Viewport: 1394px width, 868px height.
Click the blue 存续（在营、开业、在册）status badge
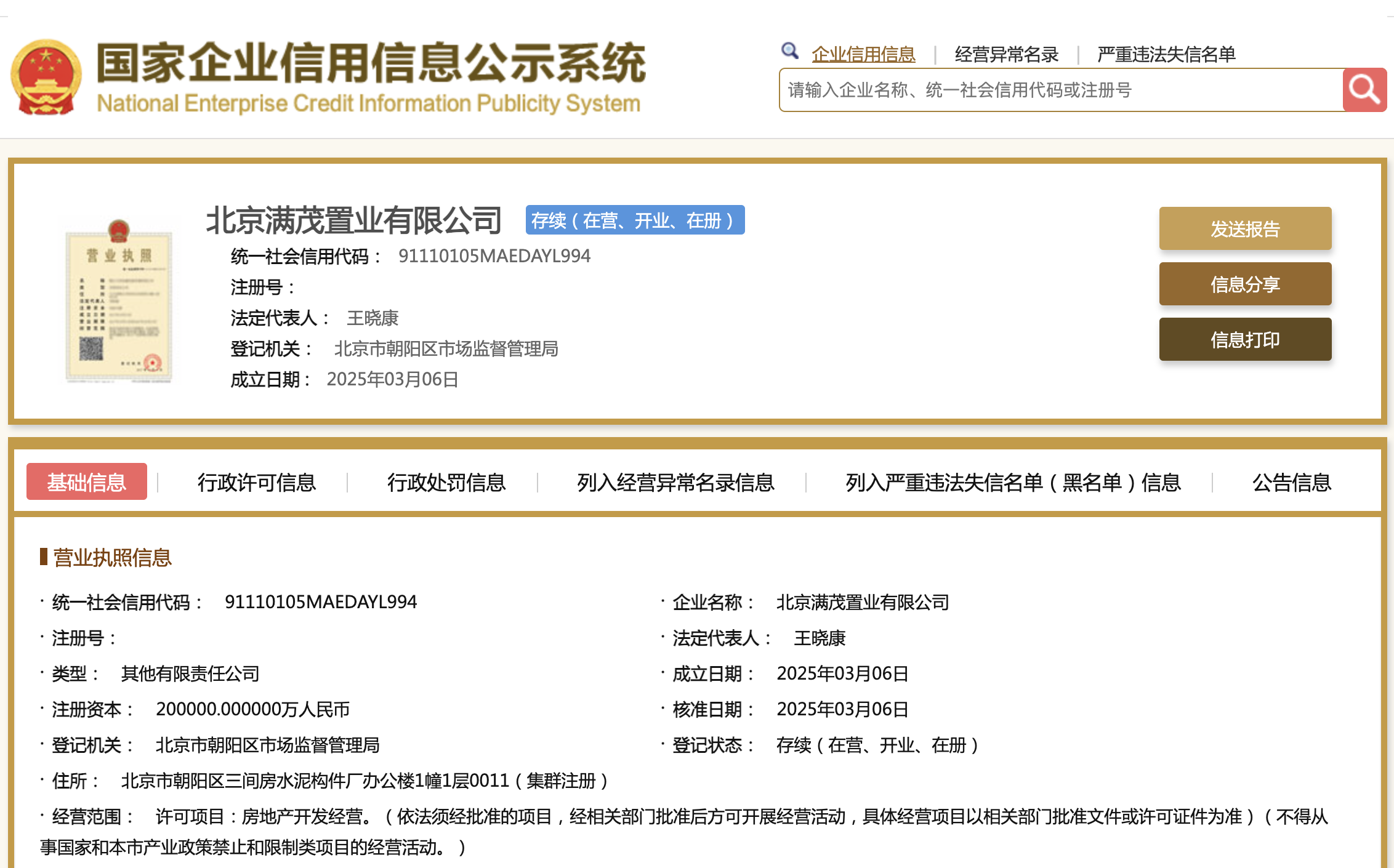(635, 220)
